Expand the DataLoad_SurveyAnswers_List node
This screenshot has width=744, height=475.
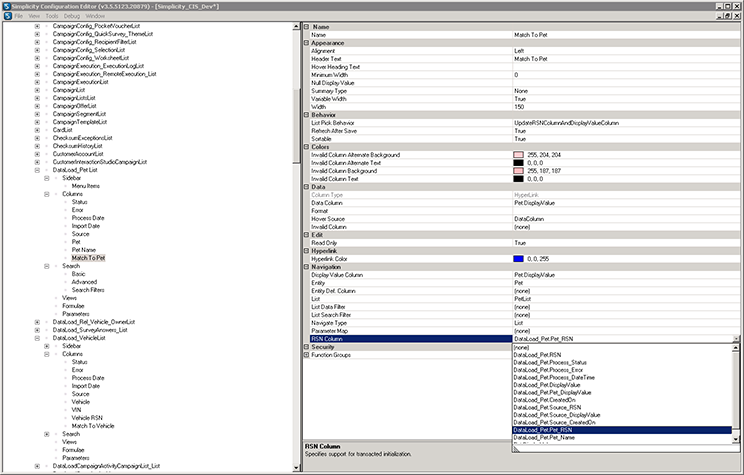[x=37, y=330]
